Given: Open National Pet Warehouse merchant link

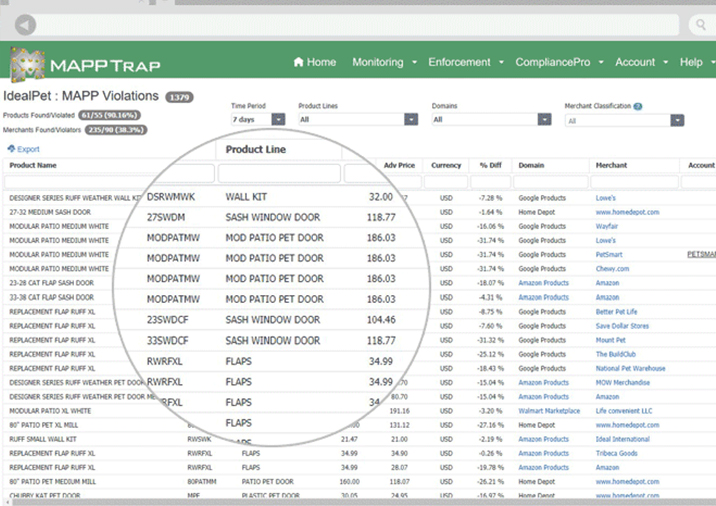Looking at the screenshot, I should tap(630, 368).
